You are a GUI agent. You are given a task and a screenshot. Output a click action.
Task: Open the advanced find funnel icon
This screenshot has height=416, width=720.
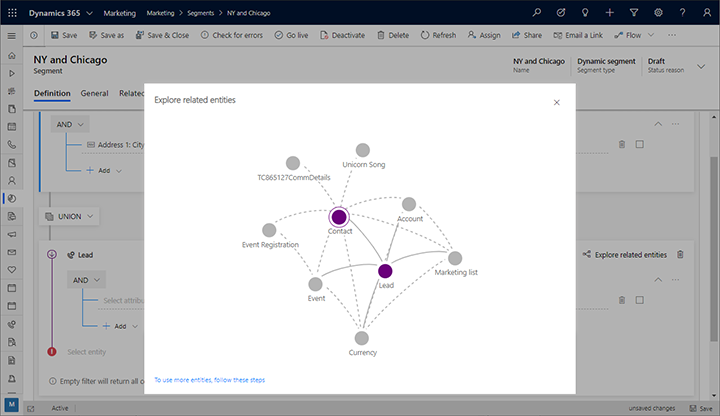(x=634, y=13)
